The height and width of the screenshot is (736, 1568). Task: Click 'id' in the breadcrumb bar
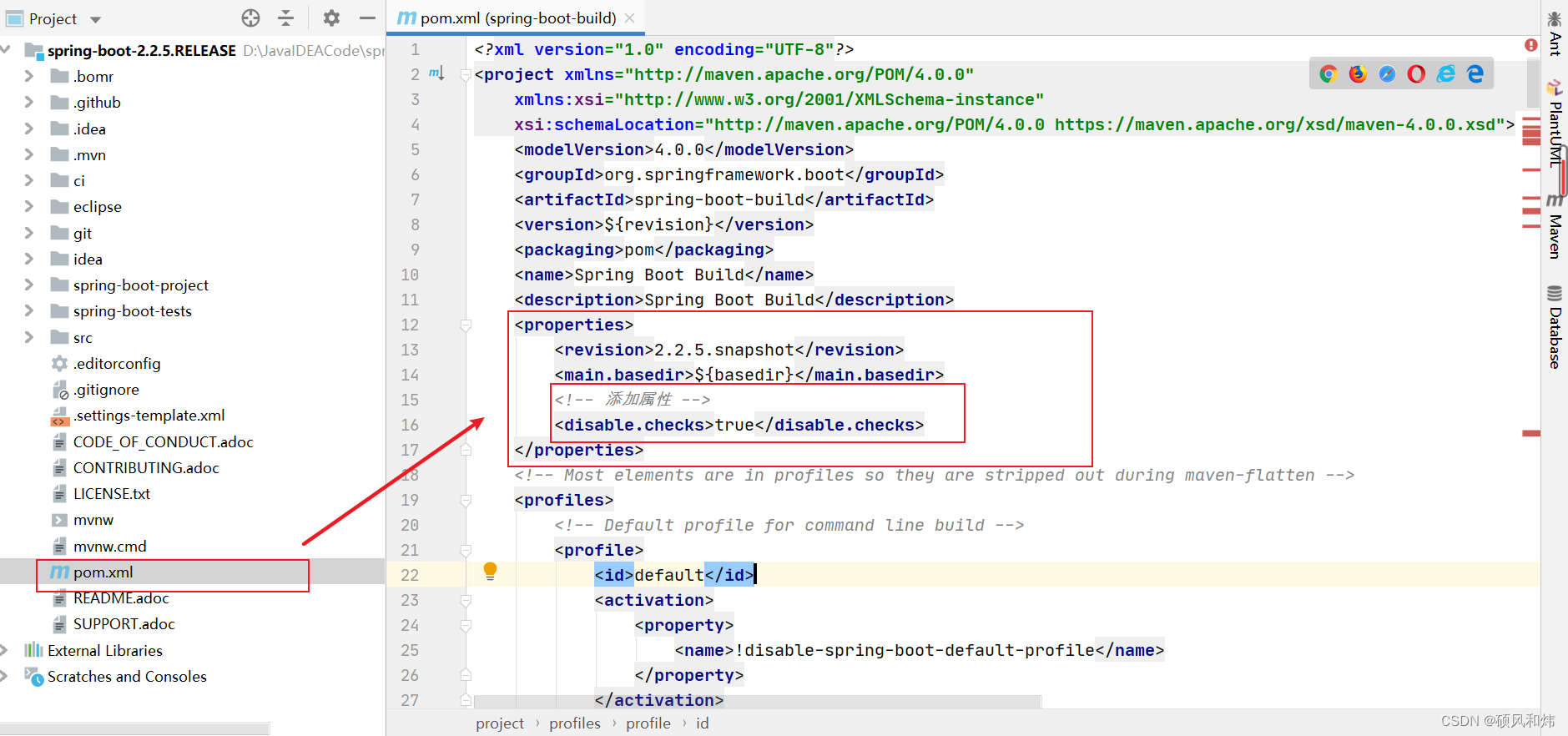703,723
